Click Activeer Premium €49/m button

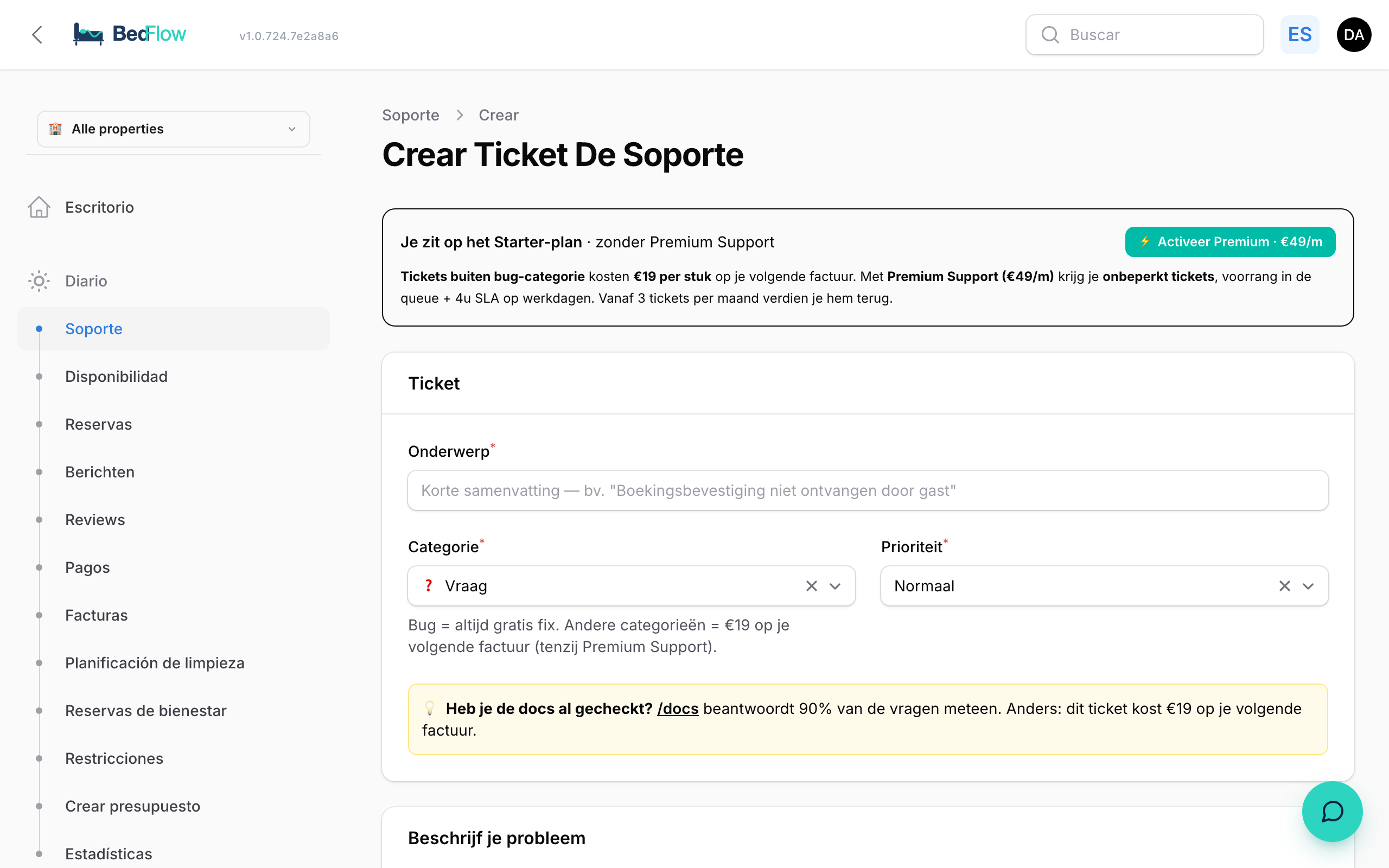coord(1230,242)
